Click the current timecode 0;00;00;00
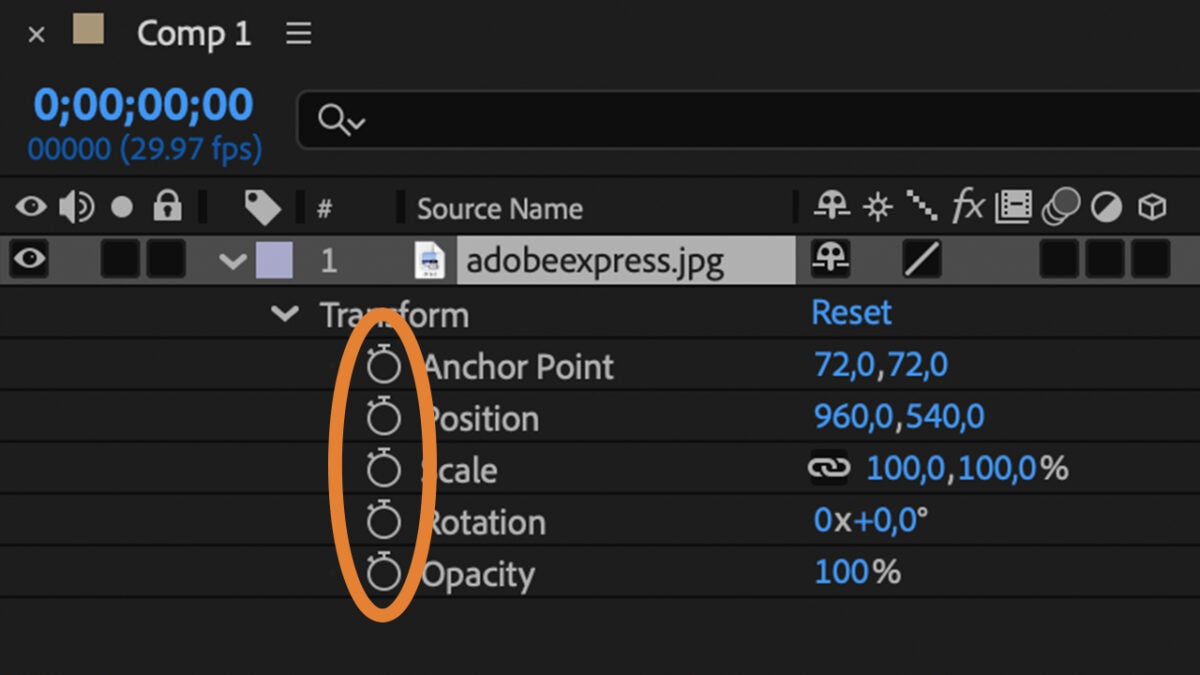1200x675 pixels. [143, 105]
